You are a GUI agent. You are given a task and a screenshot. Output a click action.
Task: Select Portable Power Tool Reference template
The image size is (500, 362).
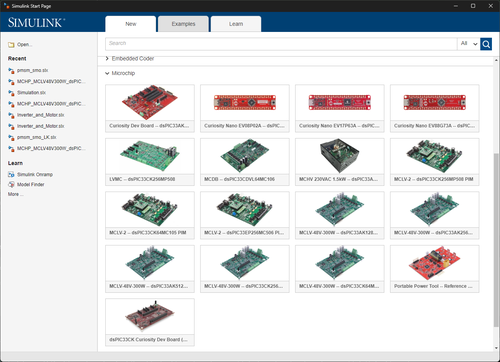coord(435,269)
